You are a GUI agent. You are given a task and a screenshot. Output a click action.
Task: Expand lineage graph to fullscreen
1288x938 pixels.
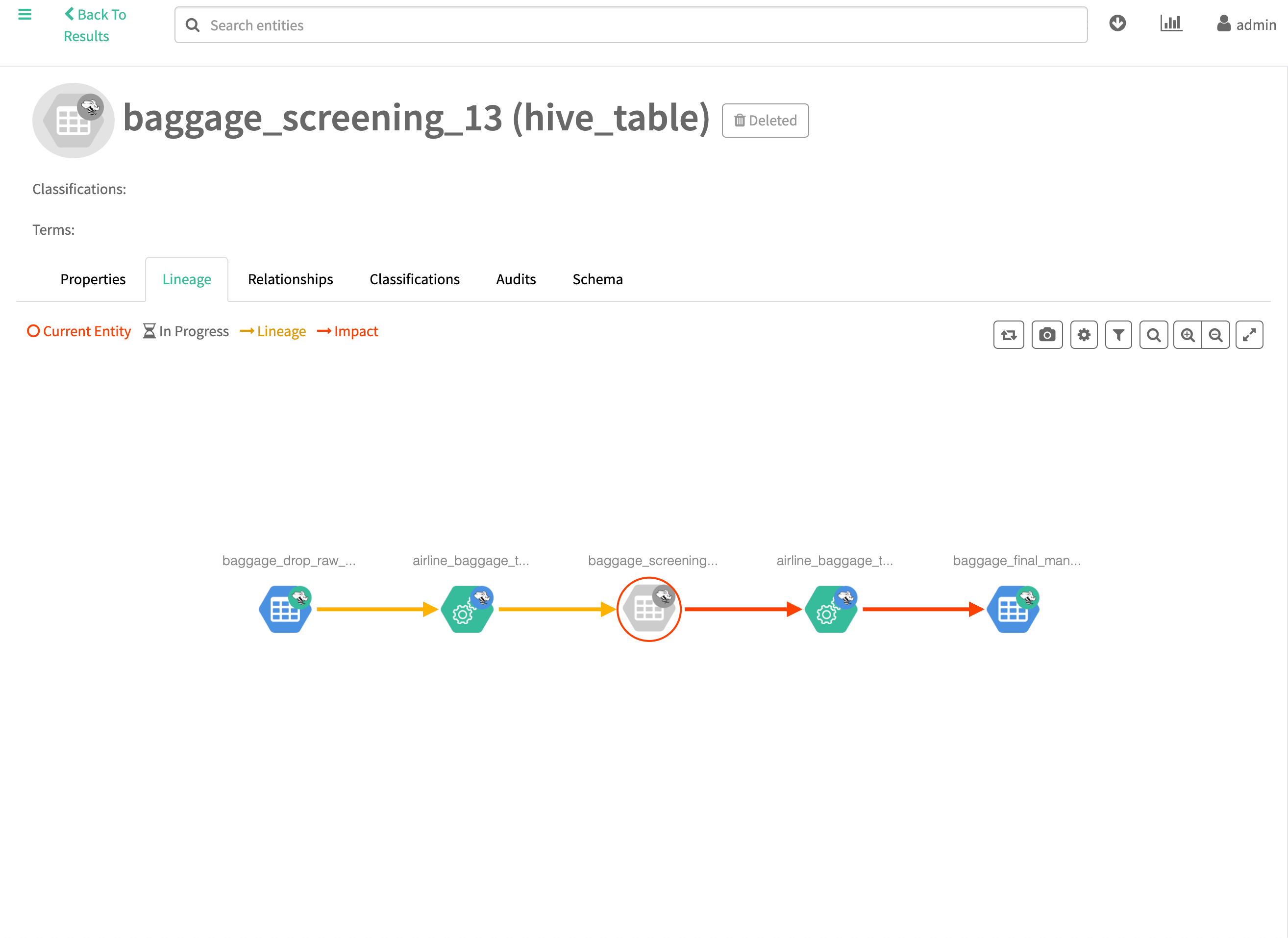pos(1249,335)
